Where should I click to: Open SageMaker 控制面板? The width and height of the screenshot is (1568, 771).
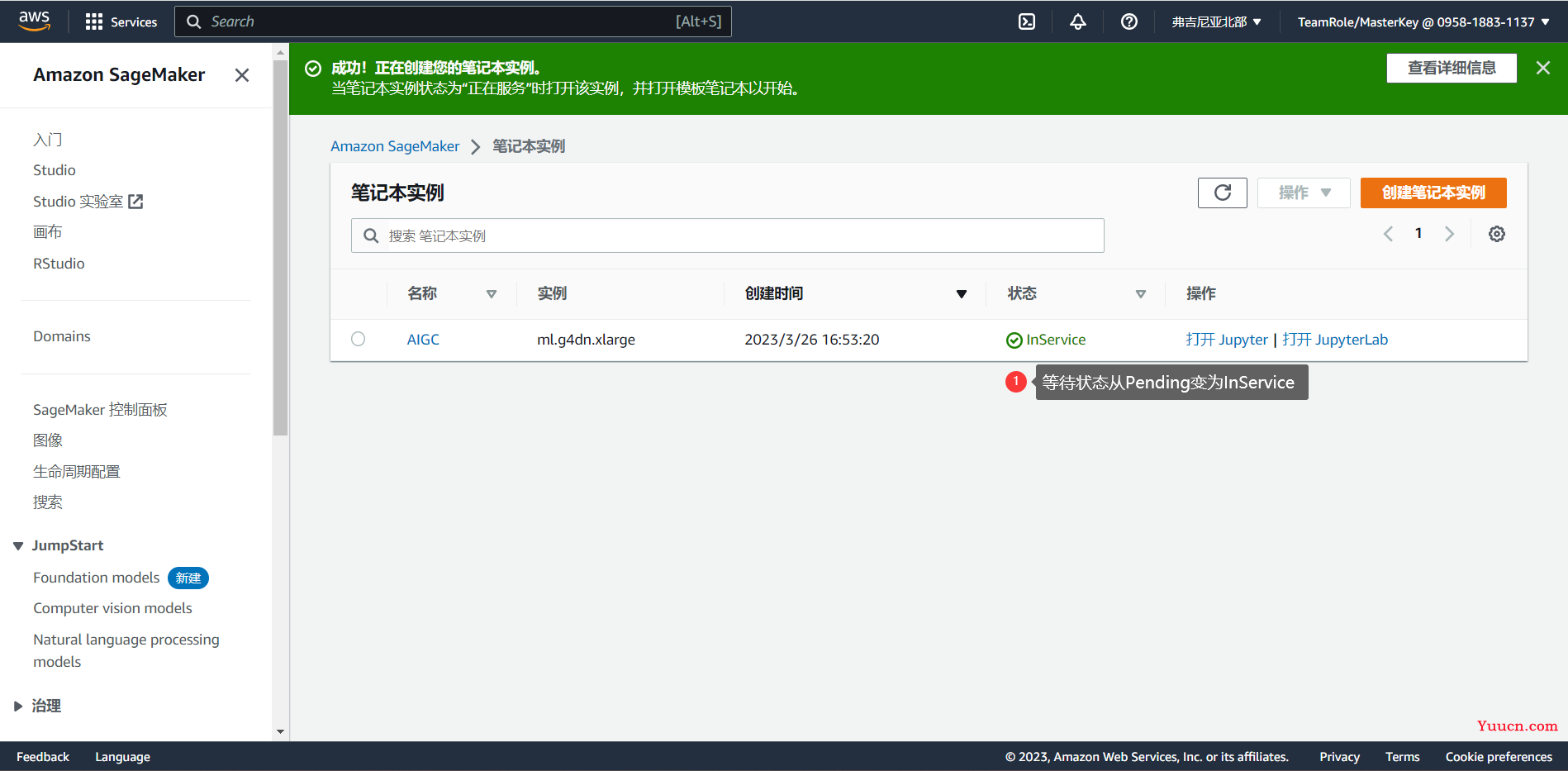pyautogui.click(x=100, y=410)
